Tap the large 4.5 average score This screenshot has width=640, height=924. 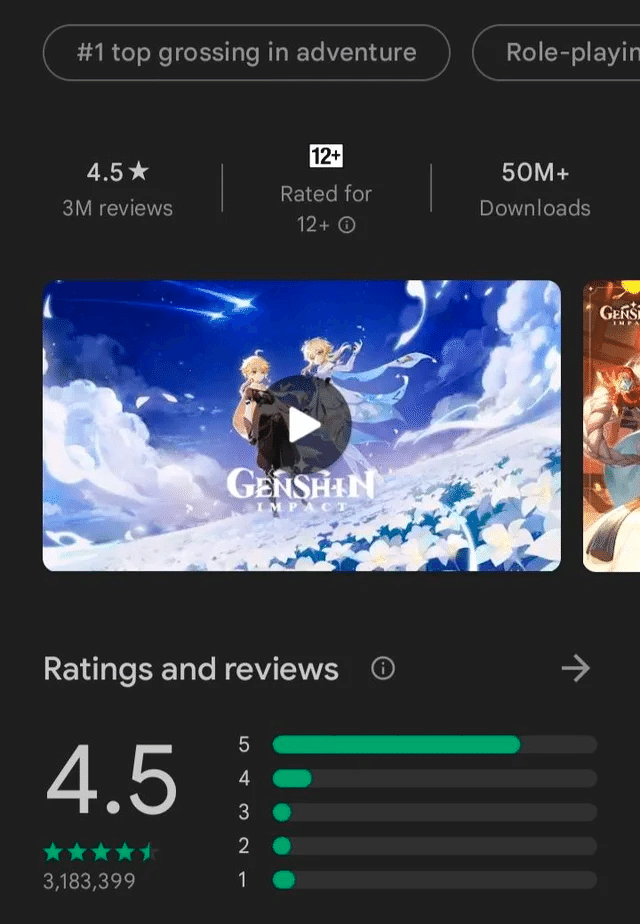tap(111, 779)
